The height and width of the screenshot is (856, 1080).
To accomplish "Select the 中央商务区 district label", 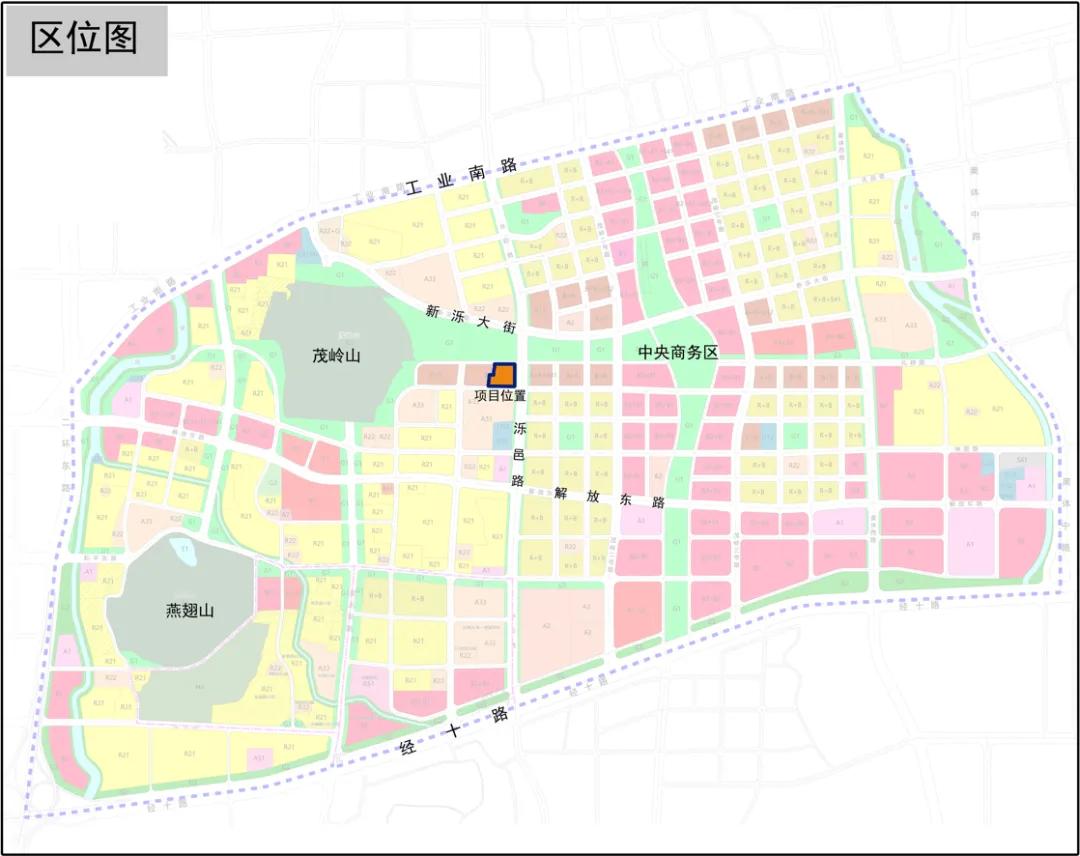I will (678, 353).
